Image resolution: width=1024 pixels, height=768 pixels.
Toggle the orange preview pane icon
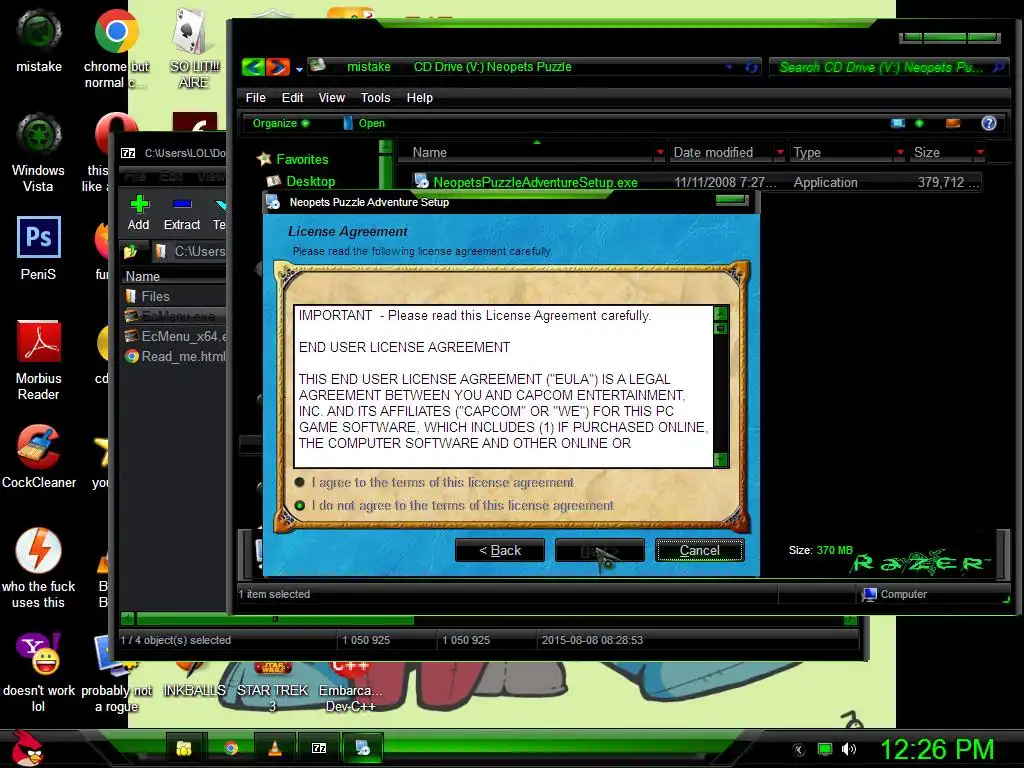tap(953, 123)
